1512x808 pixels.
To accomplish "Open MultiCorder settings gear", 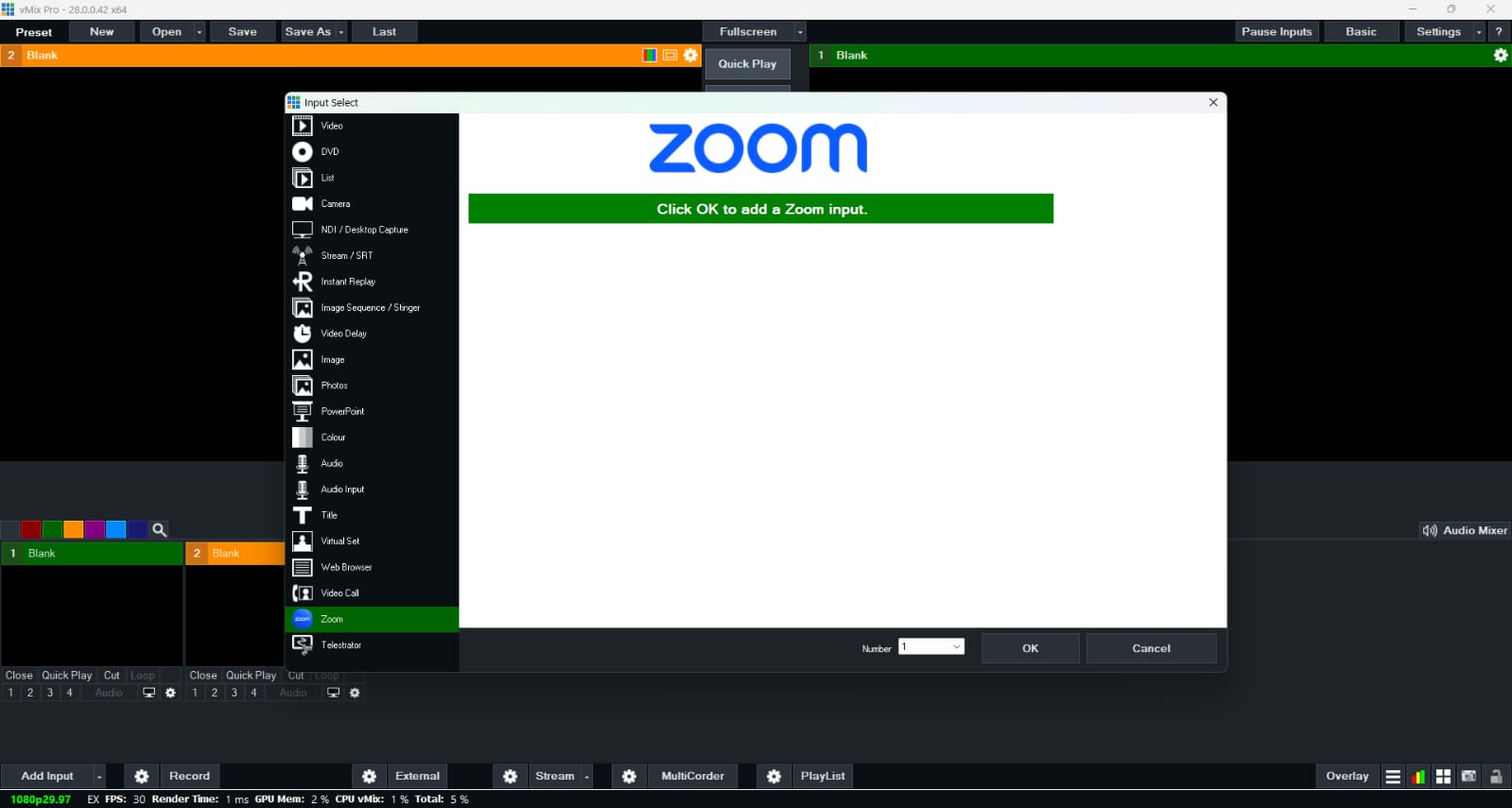I will click(x=630, y=776).
